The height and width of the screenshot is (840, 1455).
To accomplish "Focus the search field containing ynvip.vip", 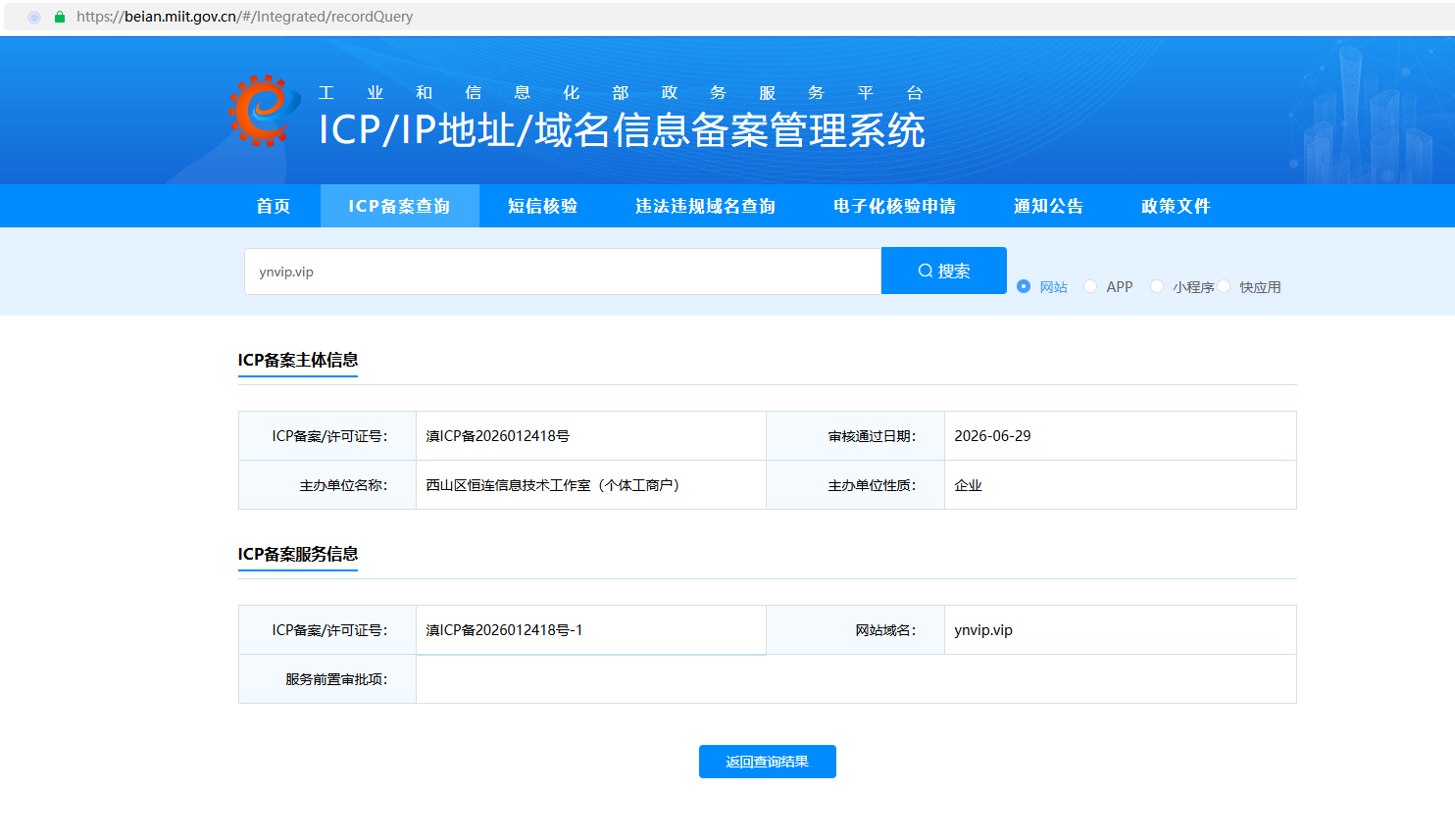I will (563, 272).
